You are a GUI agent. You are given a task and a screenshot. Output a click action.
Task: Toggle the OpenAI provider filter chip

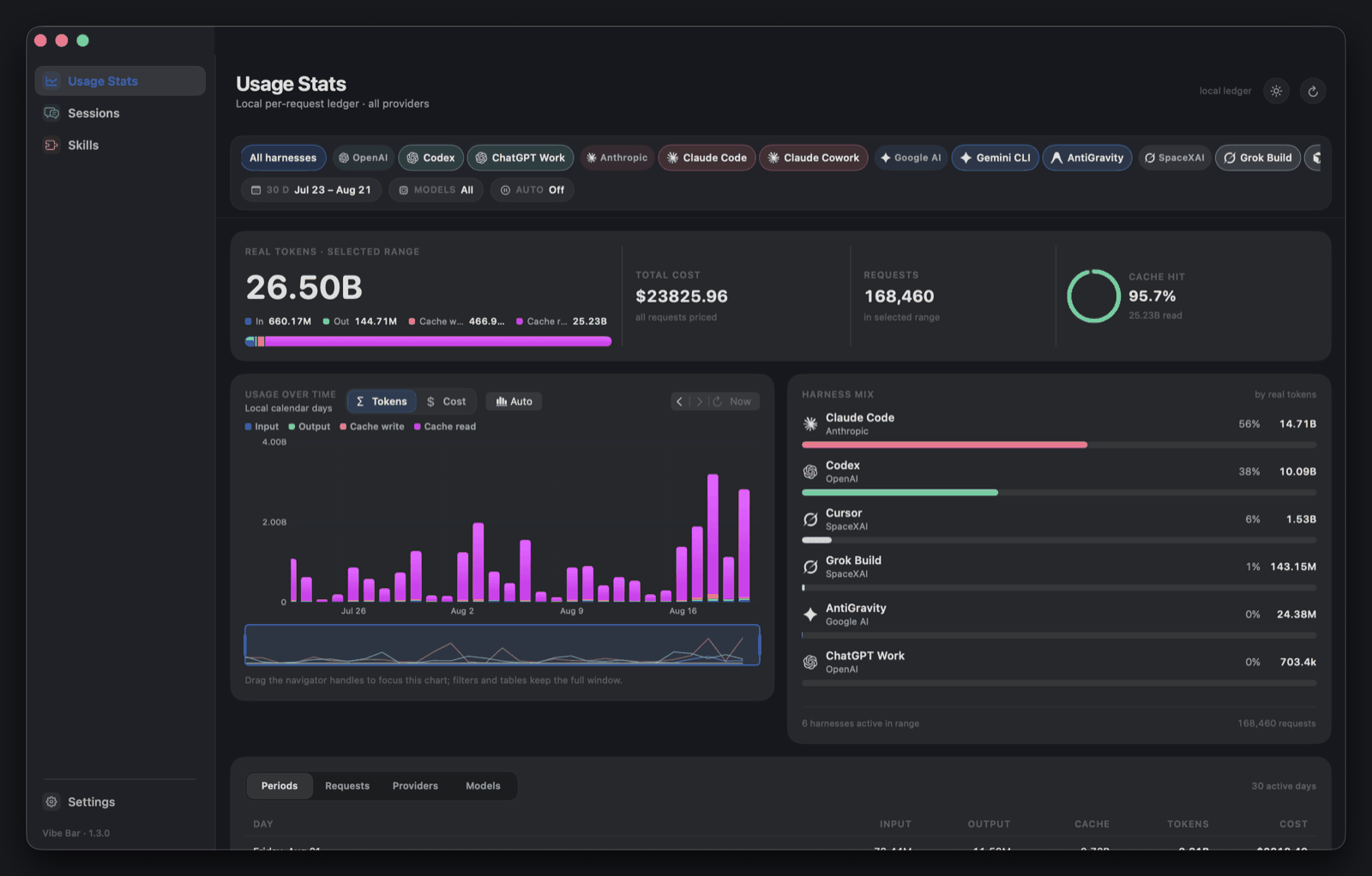tap(364, 158)
